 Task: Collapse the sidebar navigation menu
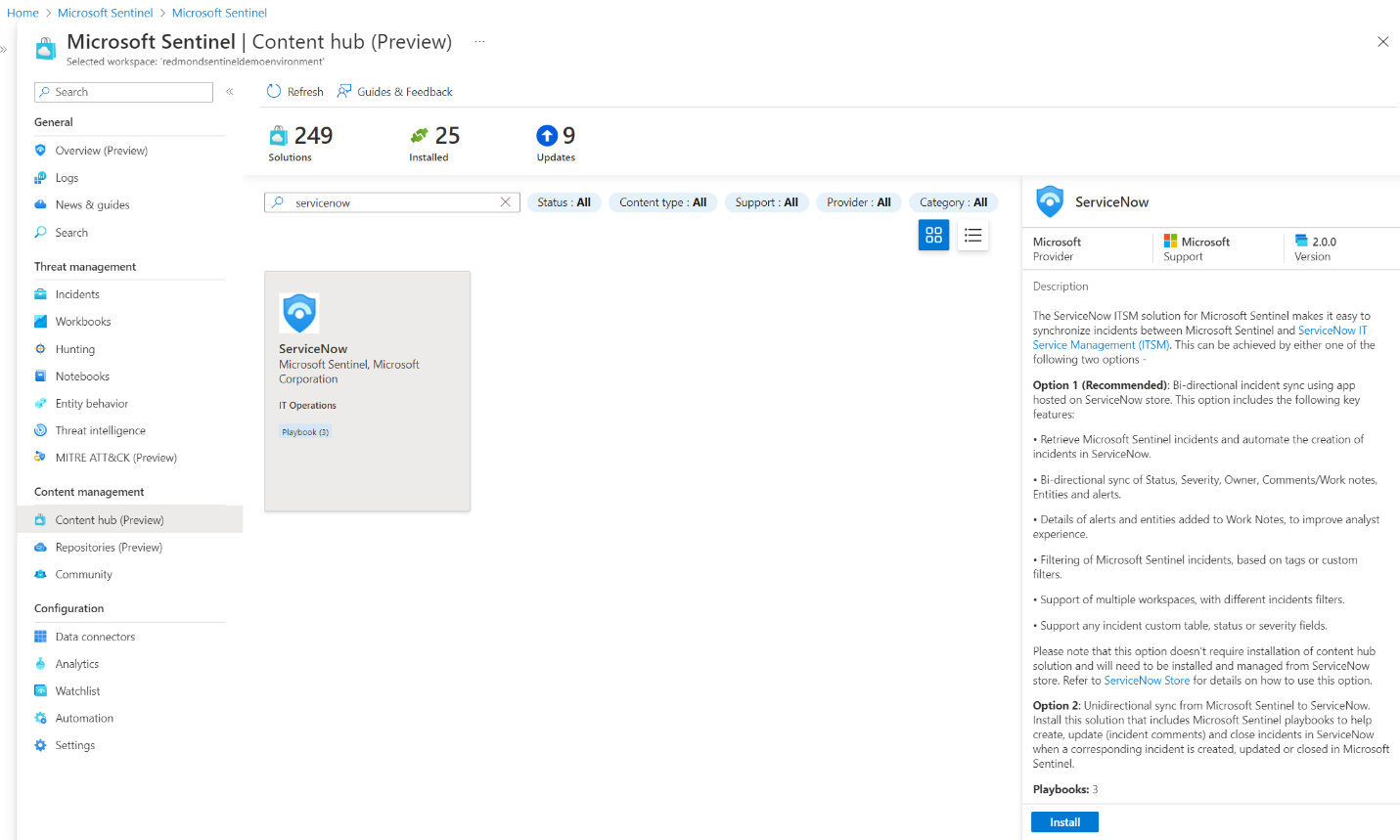tap(230, 92)
